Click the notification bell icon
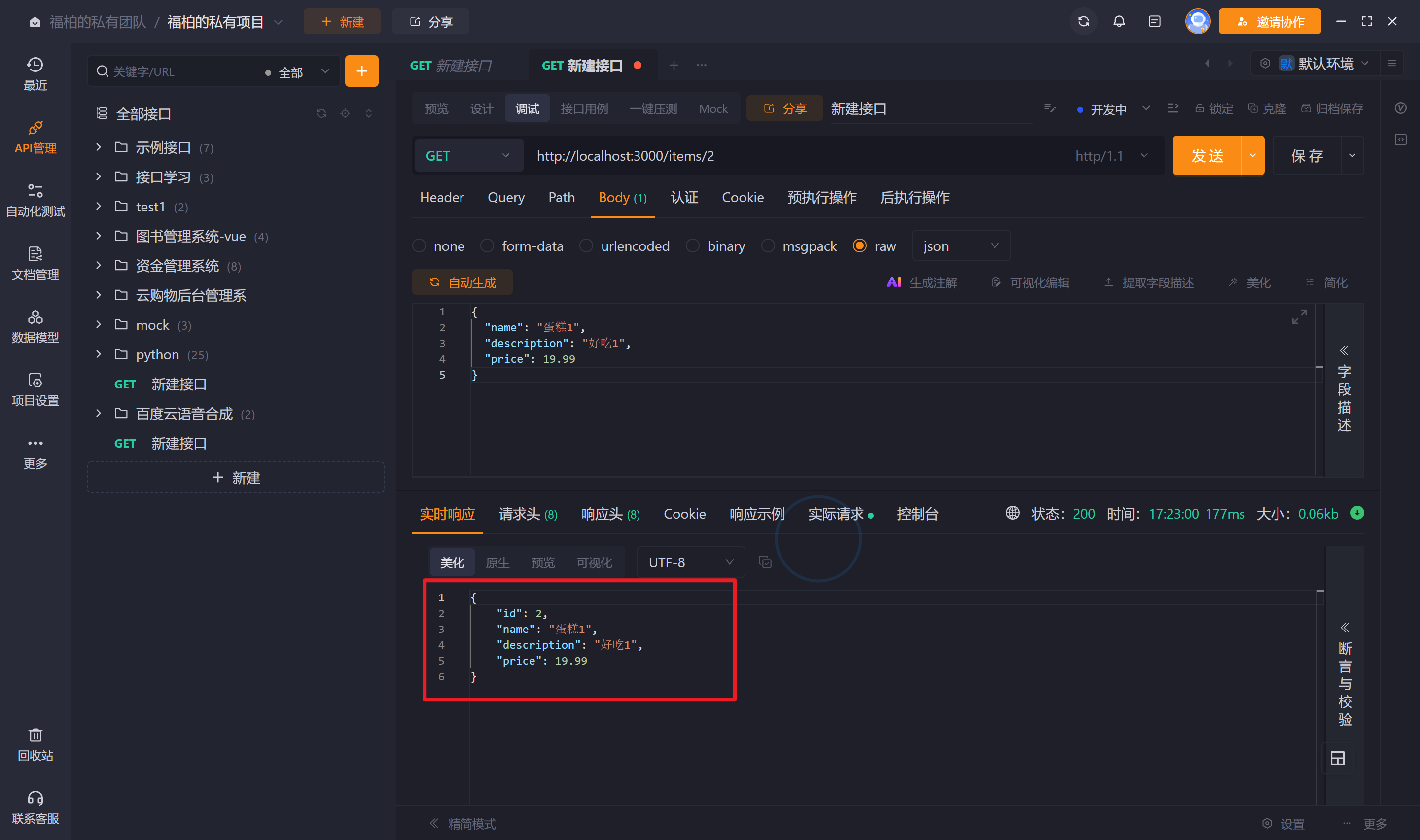 point(1118,22)
